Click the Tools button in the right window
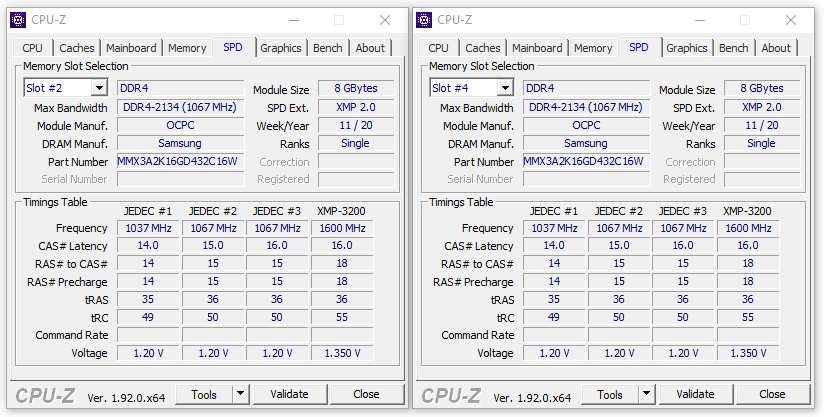The width and height of the screenshot is (824, 417). pyautogui.click(x=610, y=394)
